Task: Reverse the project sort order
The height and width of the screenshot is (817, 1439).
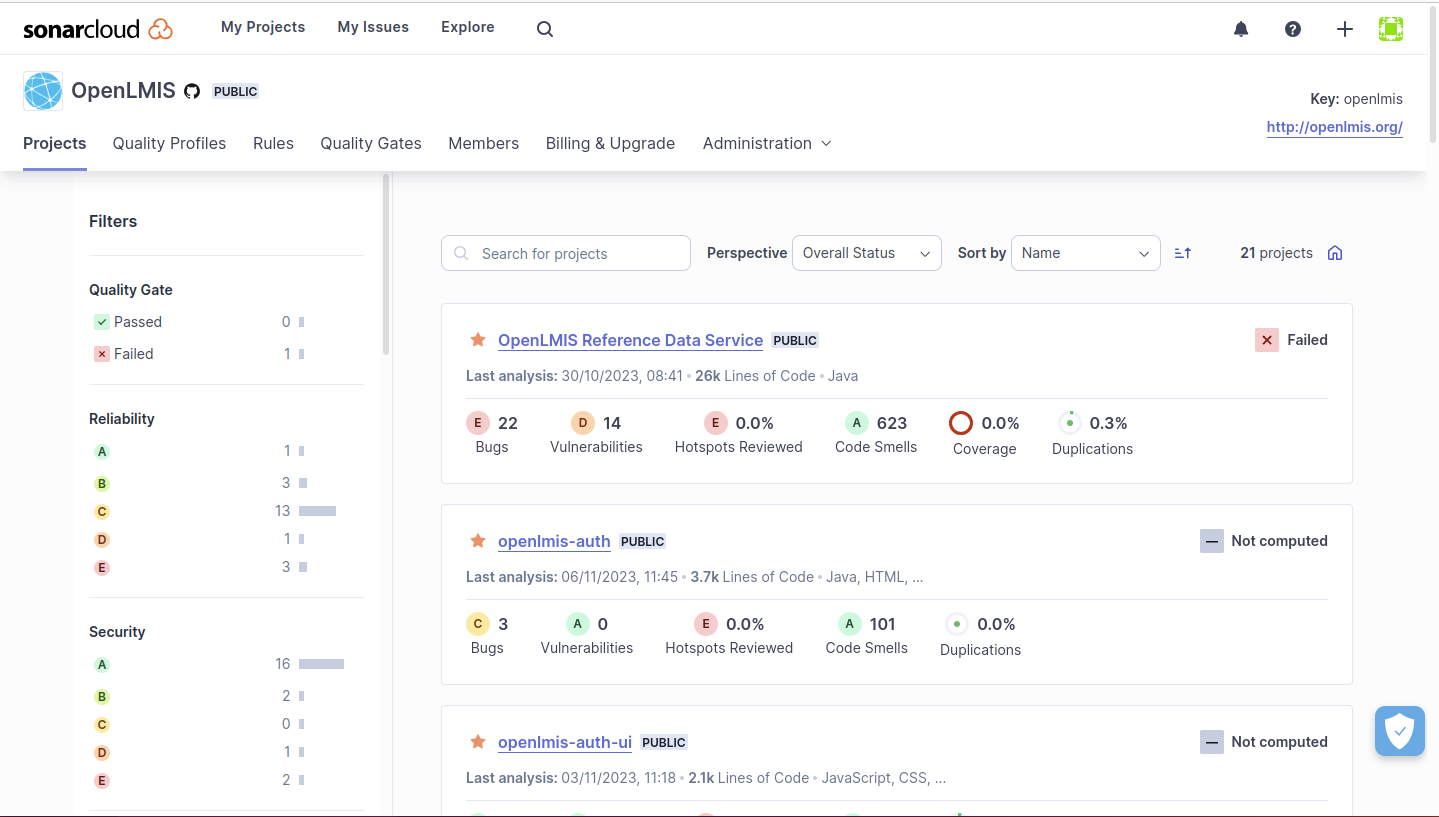Action: (1183, 253)
